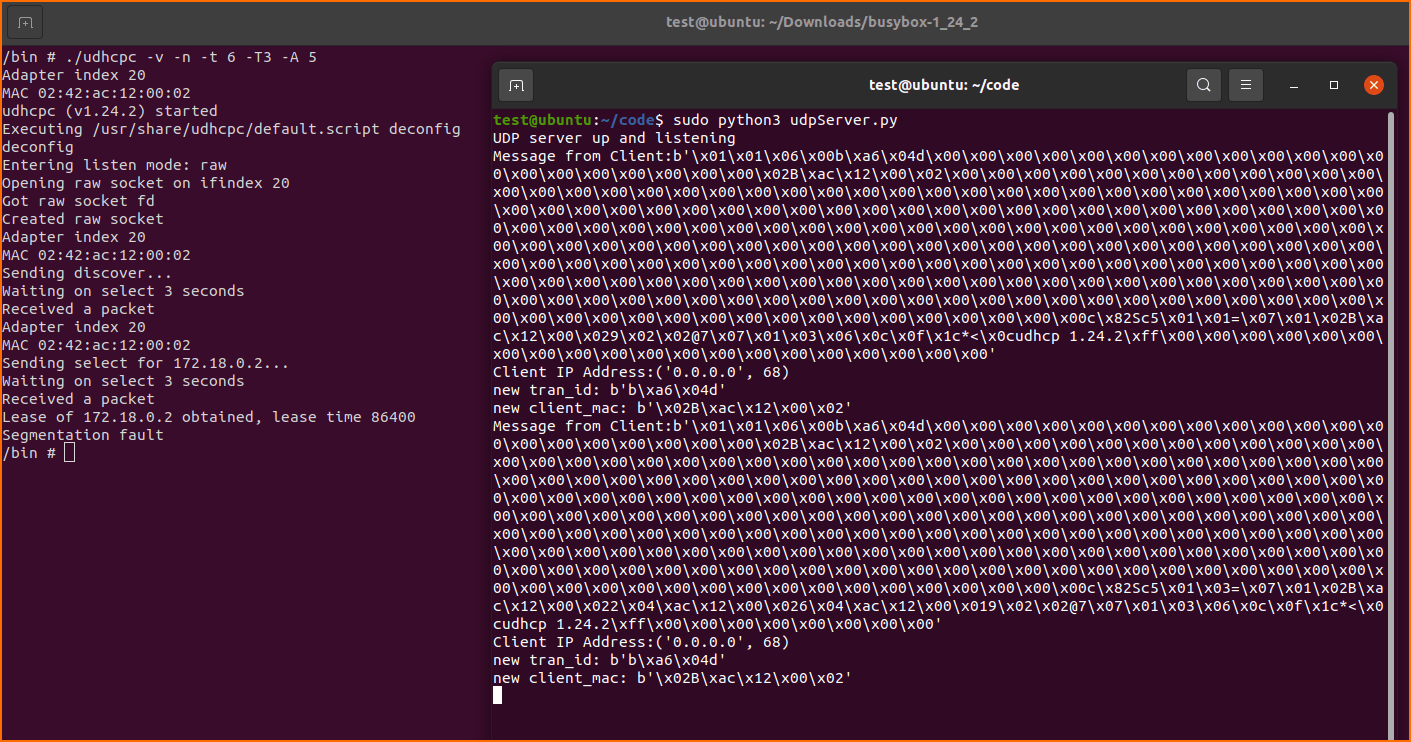
Task: Maximize the ~/code terminal window
Action: (x=1334, y=85)
